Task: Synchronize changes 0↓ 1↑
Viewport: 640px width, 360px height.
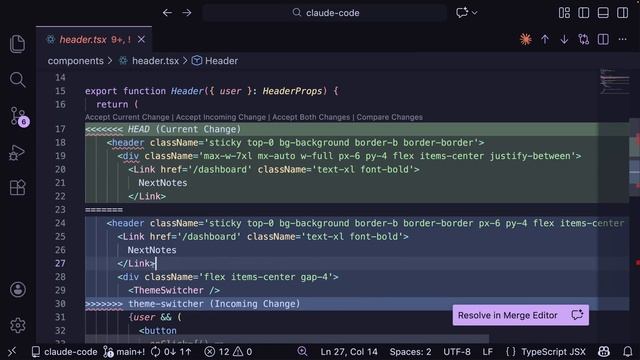Action: pyautogui.click(x=171, y=351)
